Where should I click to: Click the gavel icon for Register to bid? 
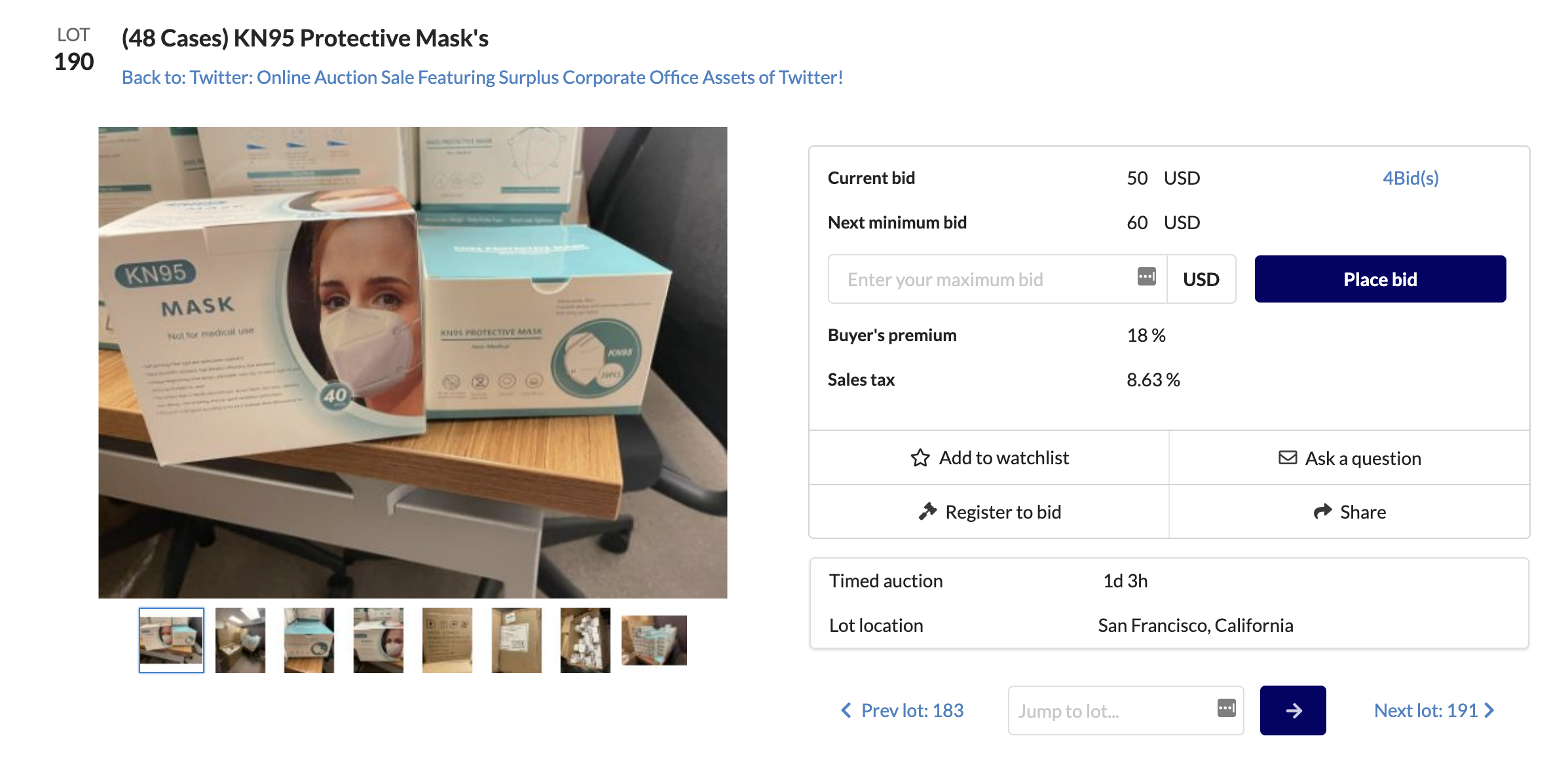(x=927, y=511)
